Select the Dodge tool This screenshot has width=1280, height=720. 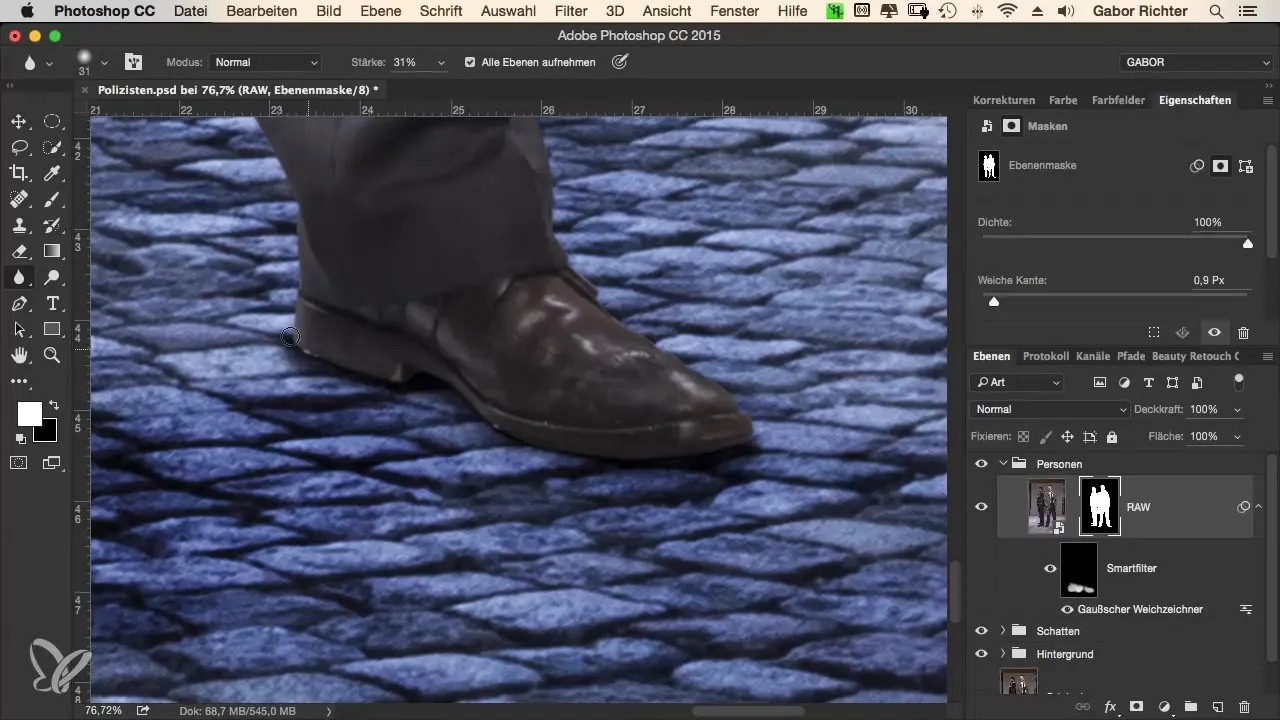point(52,277)
